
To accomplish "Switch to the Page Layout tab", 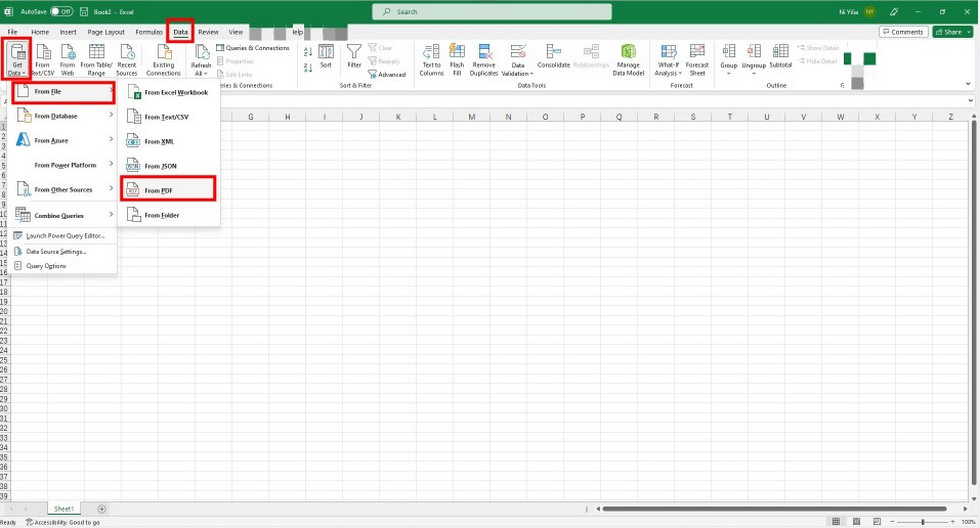I will [x=106, y=32].
